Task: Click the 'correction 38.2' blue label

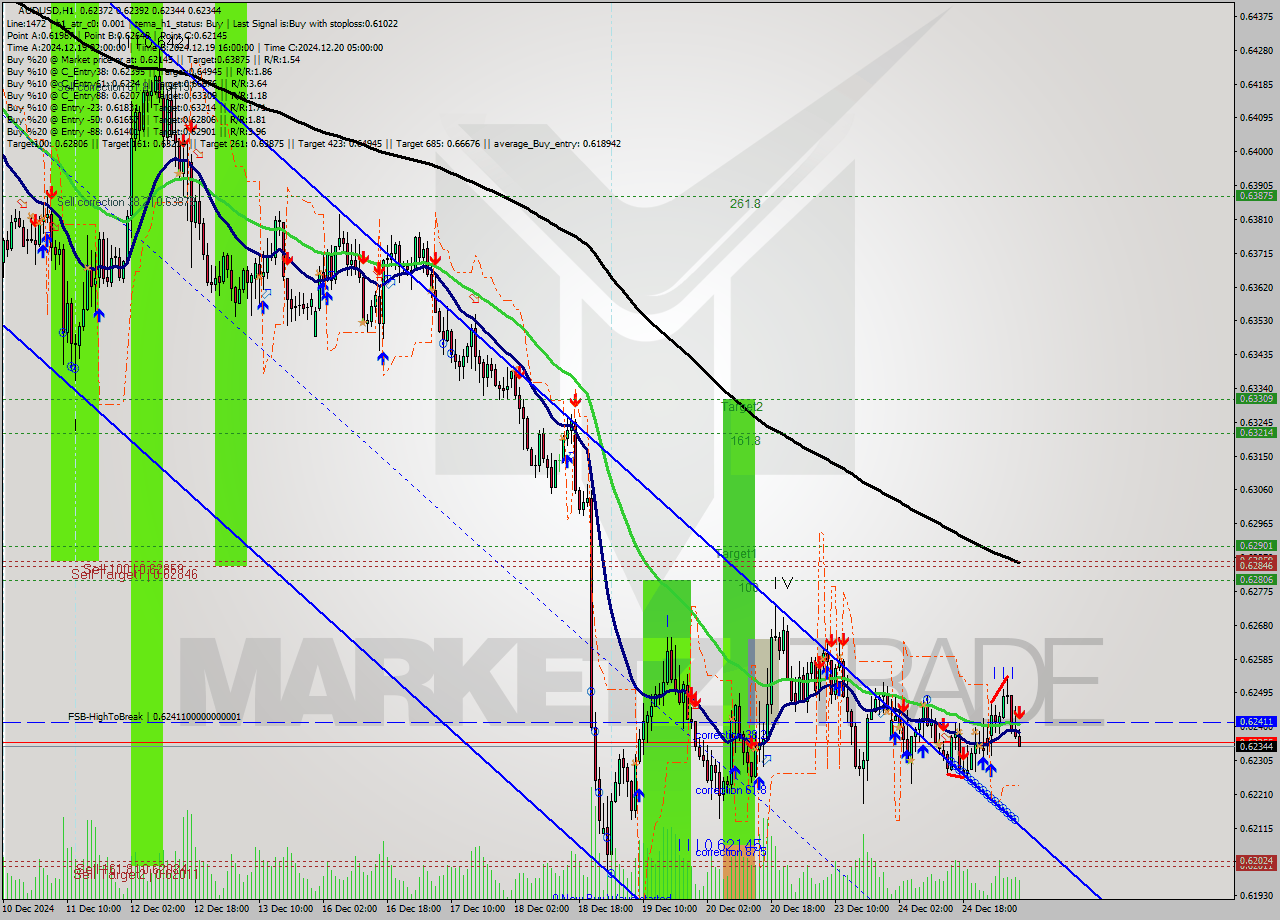Action: (x=730, y=735)
